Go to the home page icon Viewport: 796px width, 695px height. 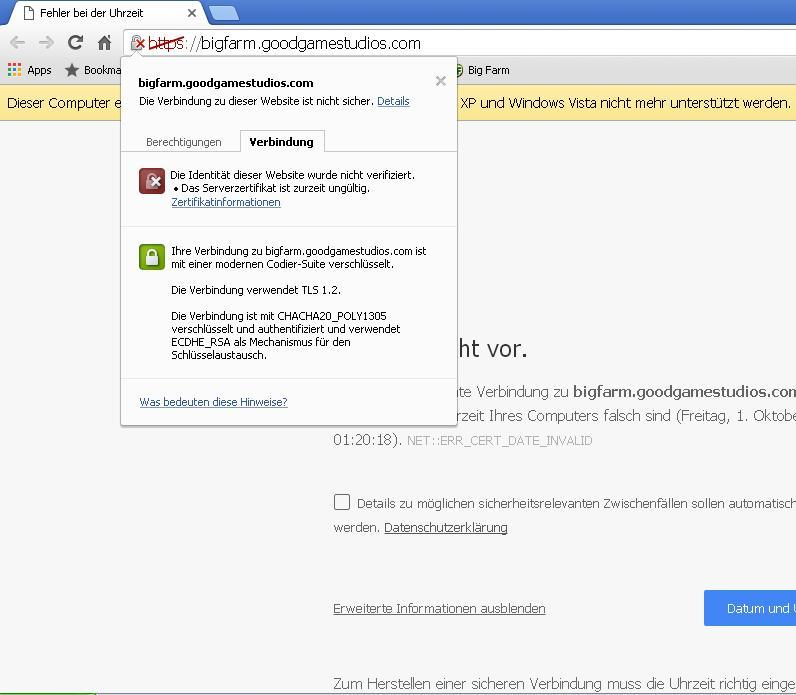pos(105,43)
